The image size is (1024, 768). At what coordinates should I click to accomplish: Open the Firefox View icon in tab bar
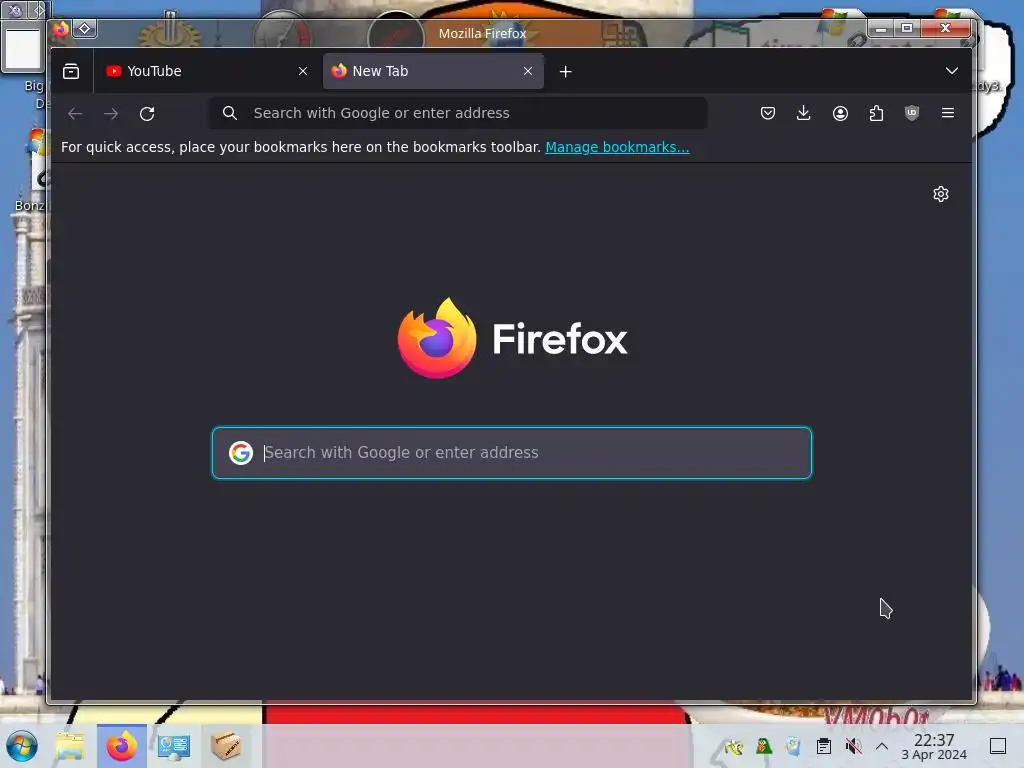pyautogui.click(x=71, y=71)
